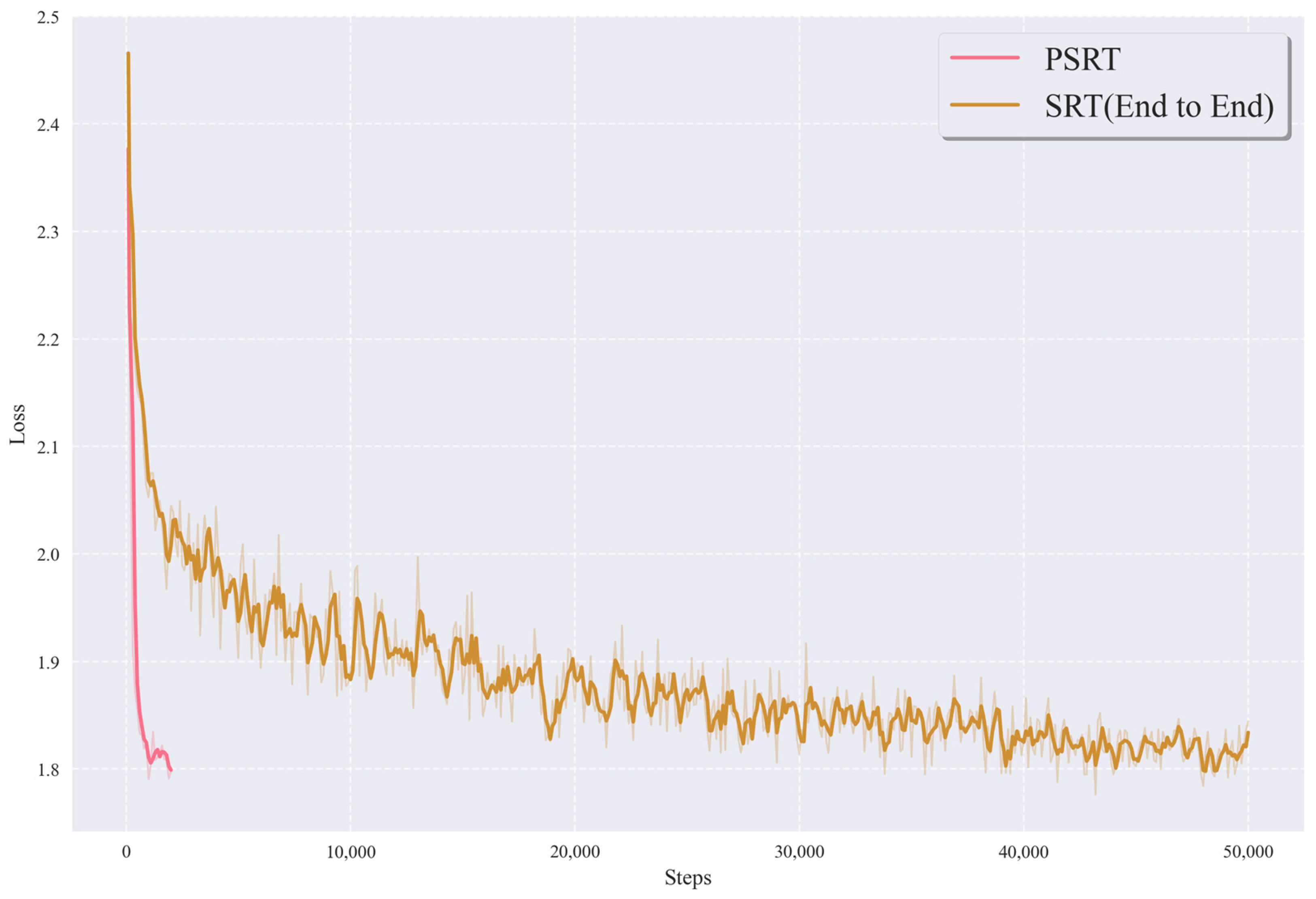Click the end of the pink PSRT curve

[171, 770]
